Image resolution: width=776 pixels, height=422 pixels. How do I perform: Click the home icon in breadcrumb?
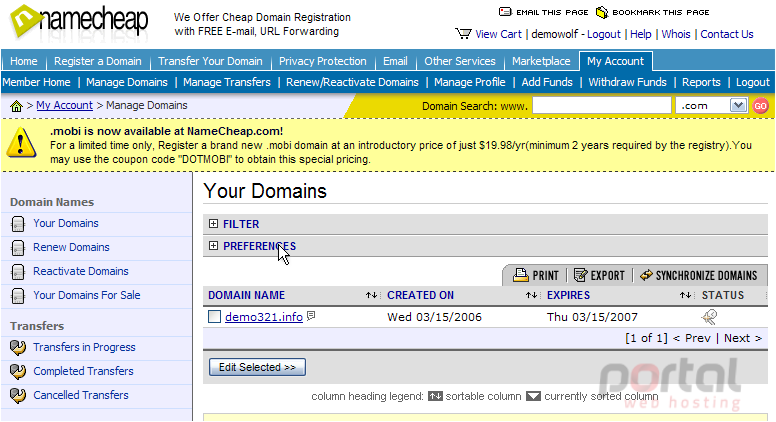pos(16,106)
